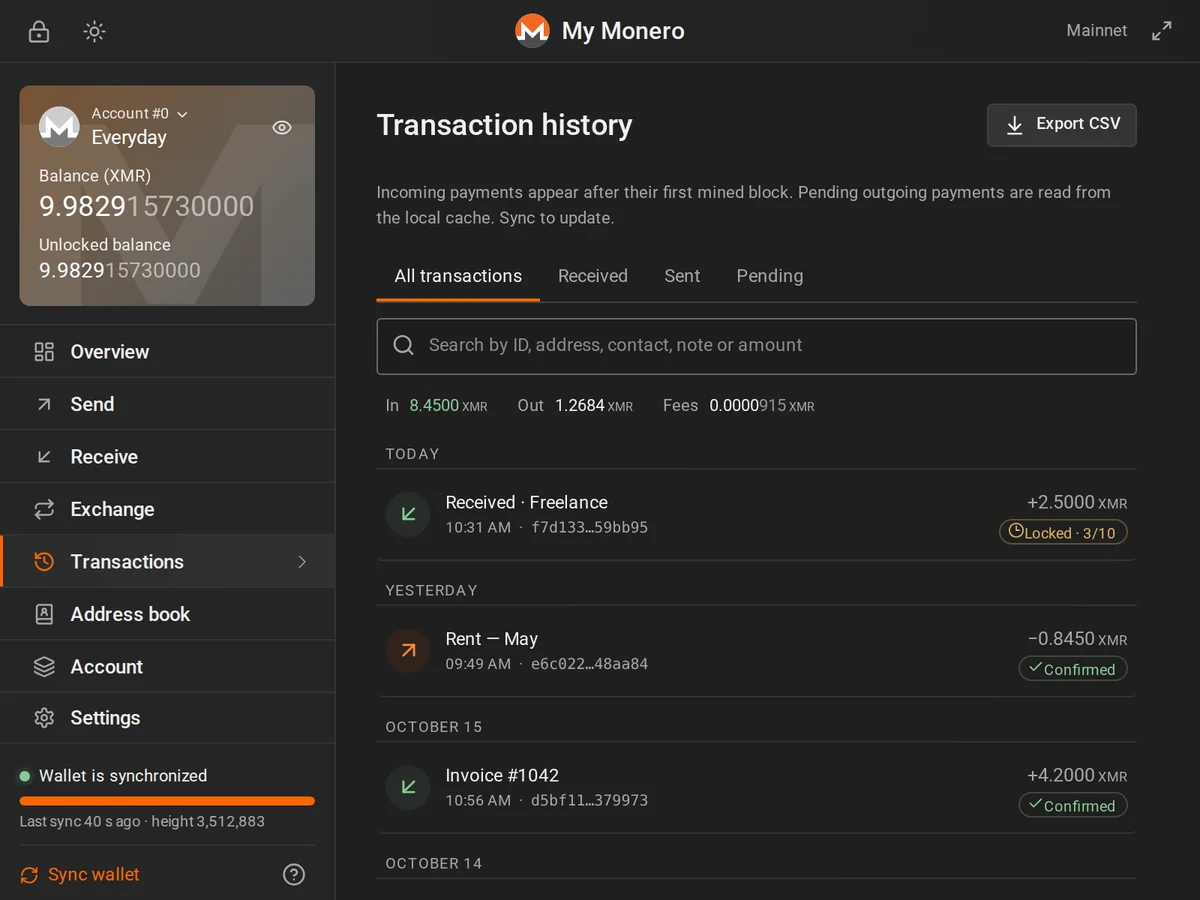Click the transaction search field

(x=757, y=346)
